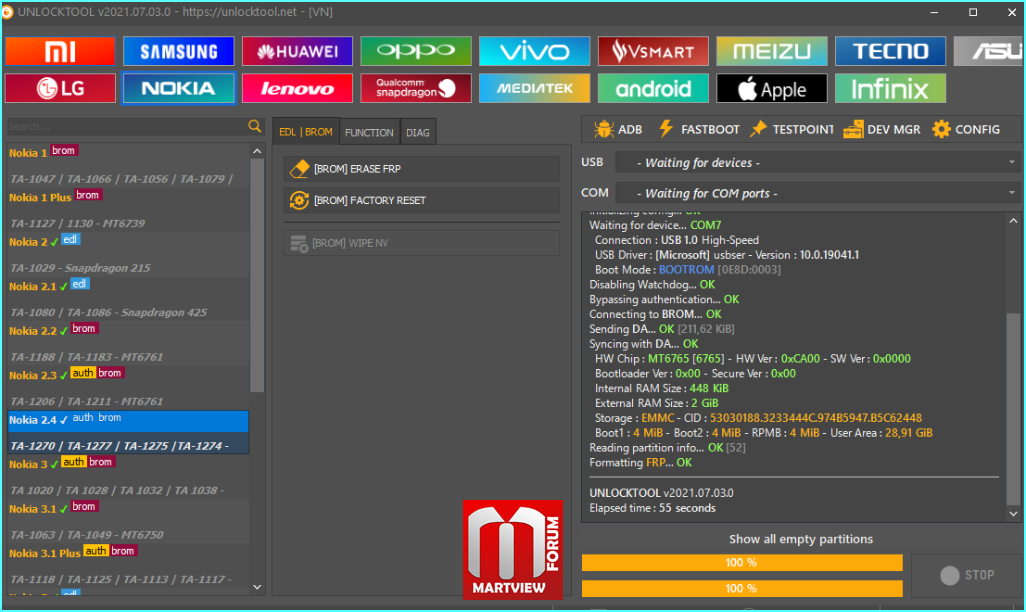Switch to the DIAG tab
The image size is (1026, 612).
coord(417,132)
